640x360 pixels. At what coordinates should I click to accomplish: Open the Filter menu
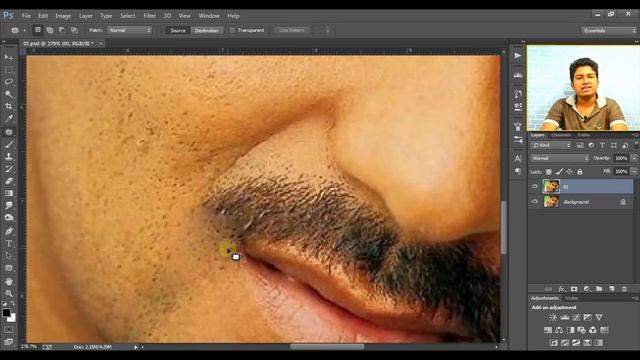click(x=149, y=16)
